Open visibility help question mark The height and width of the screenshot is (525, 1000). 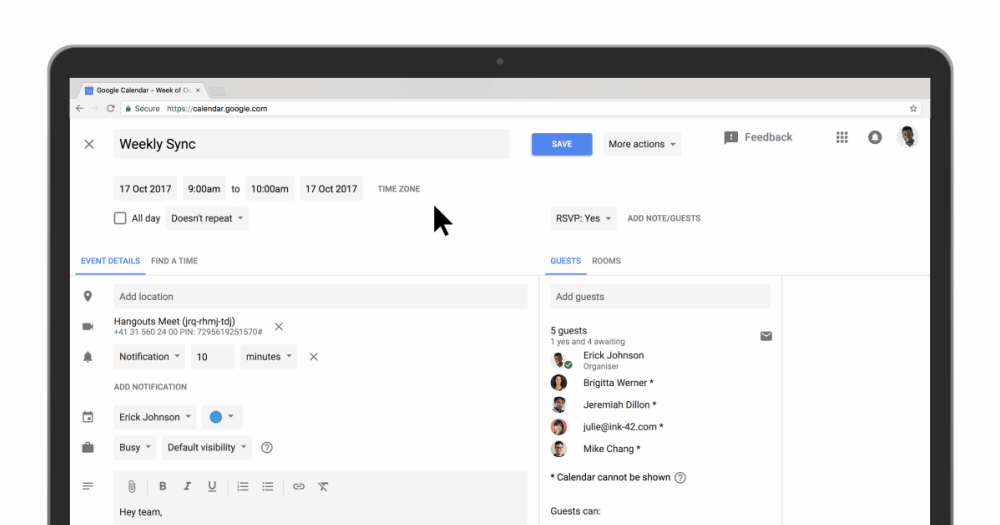(267, 448)
